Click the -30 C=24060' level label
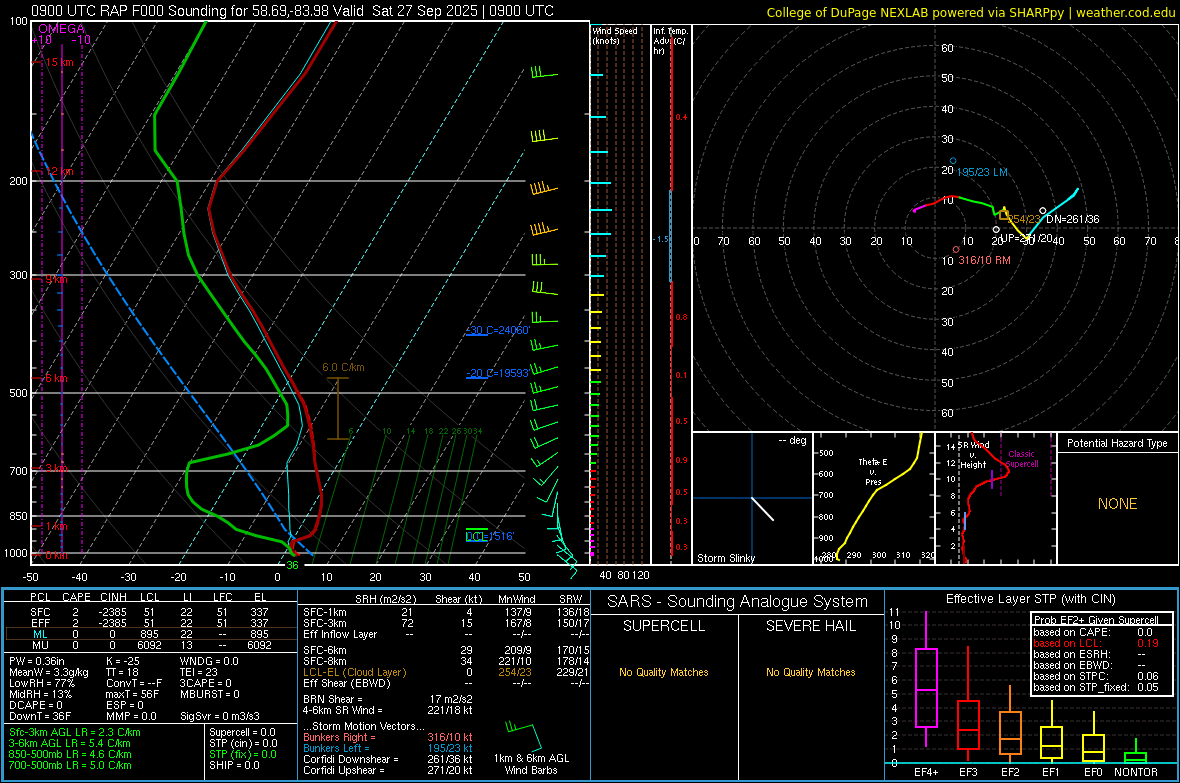 [497, 330]
